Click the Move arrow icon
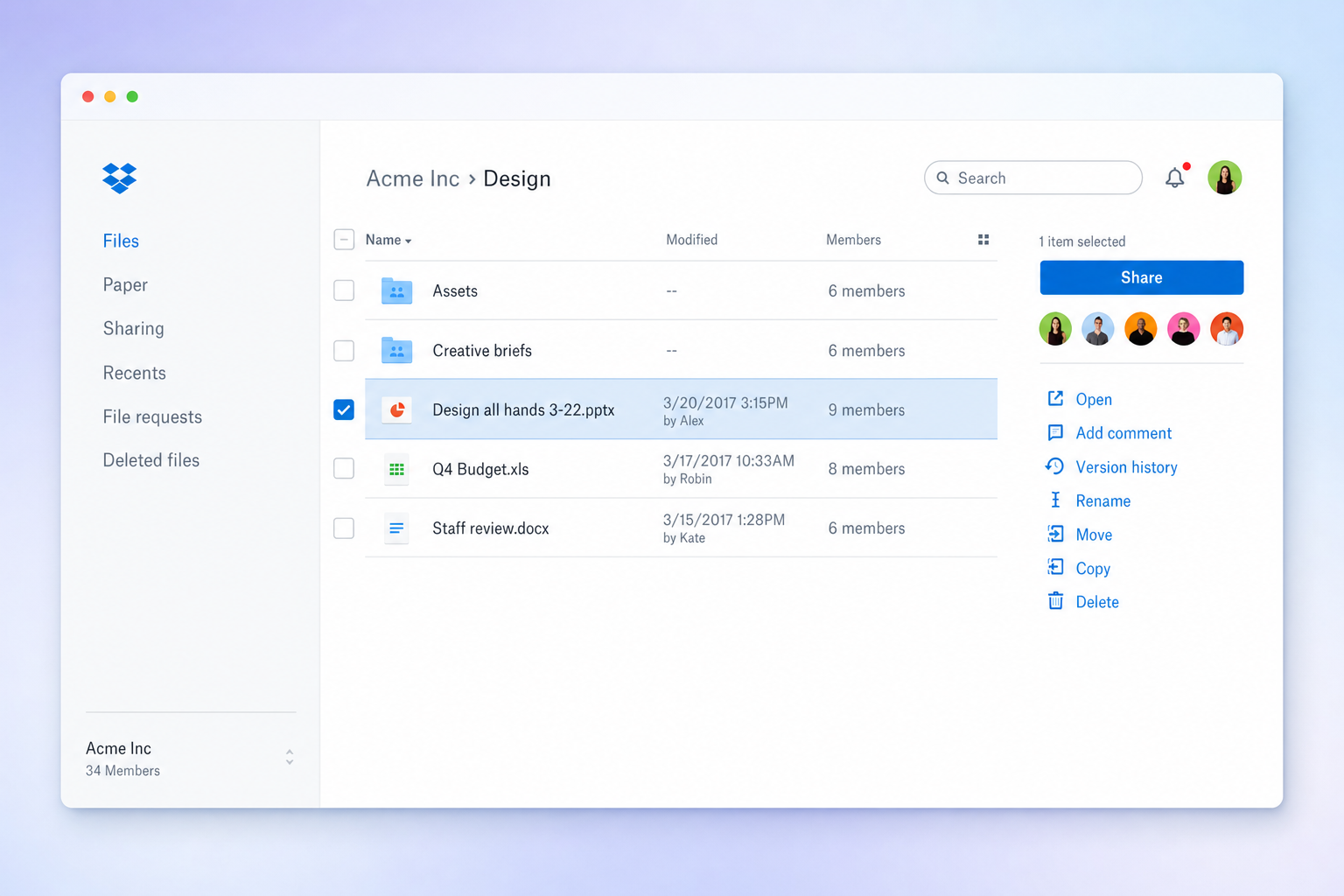Image resolution: width=1344 pixels, height=896 pixels. point(1055,534)
